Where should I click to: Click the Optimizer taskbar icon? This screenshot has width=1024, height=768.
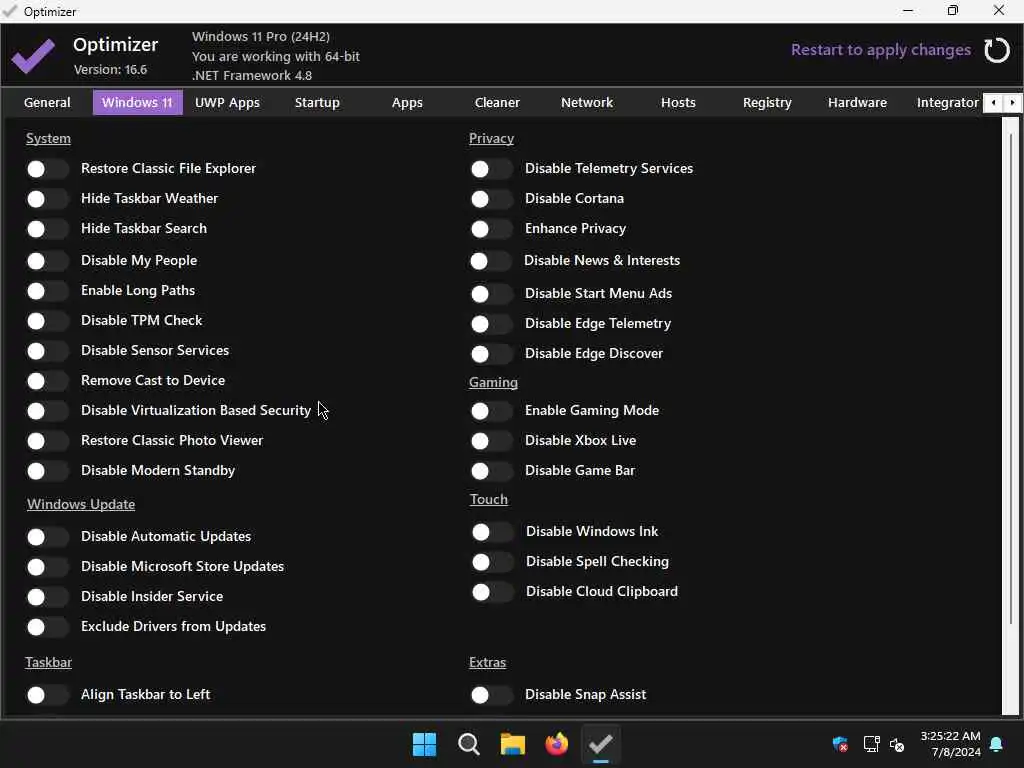(x=600, y=744)
